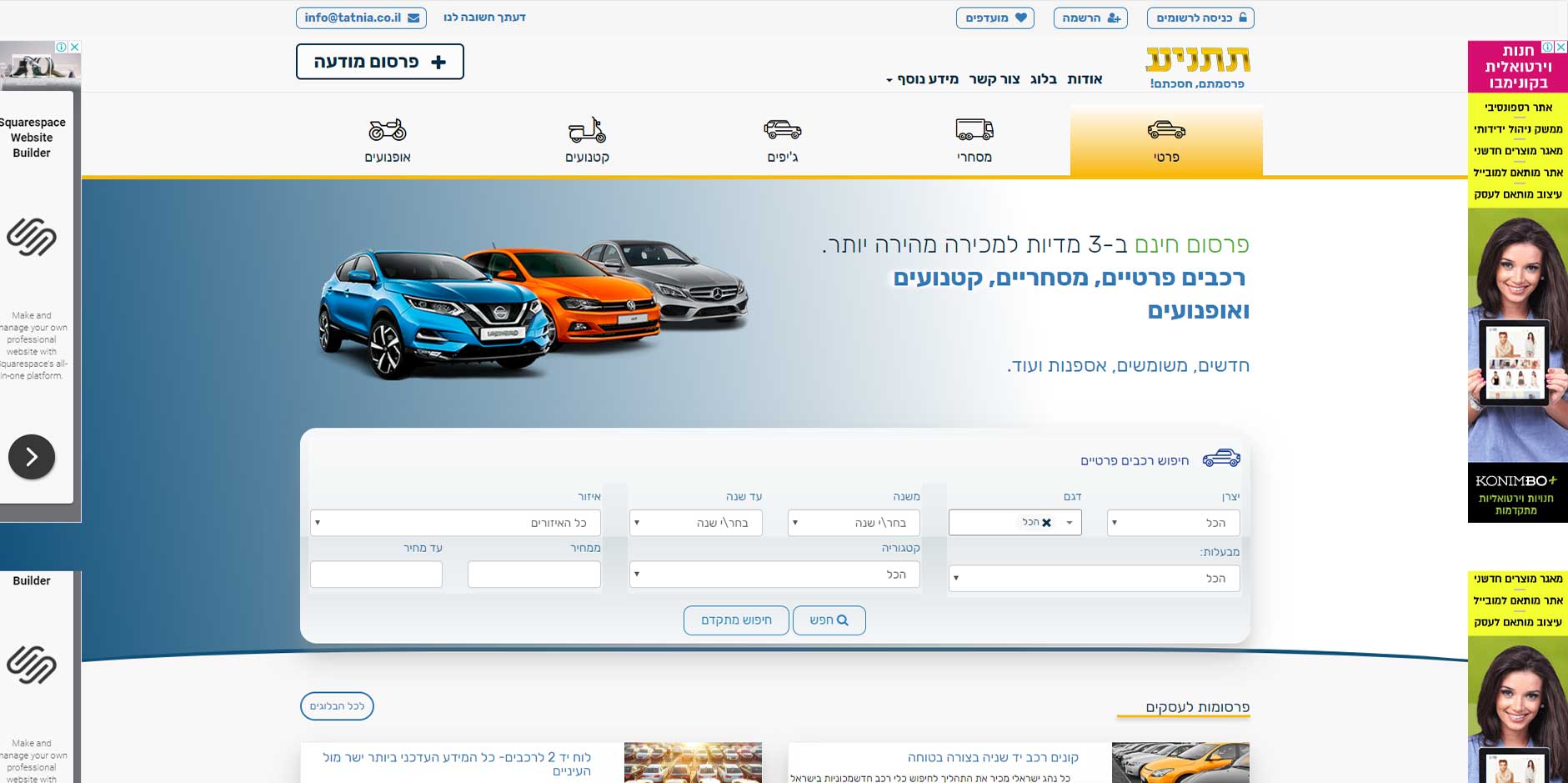Click the לכל הבלוגים all blogs button
Screen dimensions: 1568x783
tap(337, 706)
